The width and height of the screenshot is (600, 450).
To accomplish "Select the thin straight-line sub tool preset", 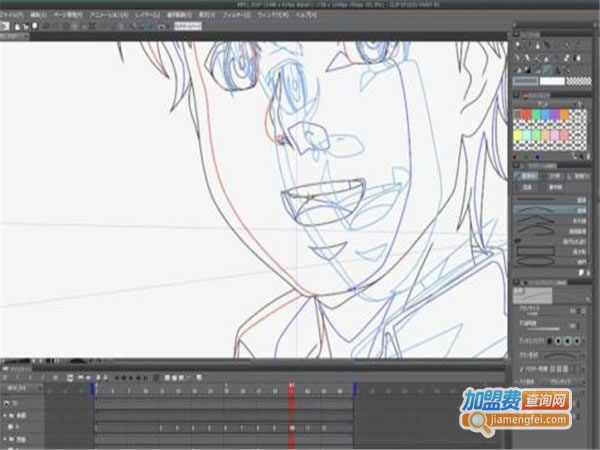I will [549, 200].
